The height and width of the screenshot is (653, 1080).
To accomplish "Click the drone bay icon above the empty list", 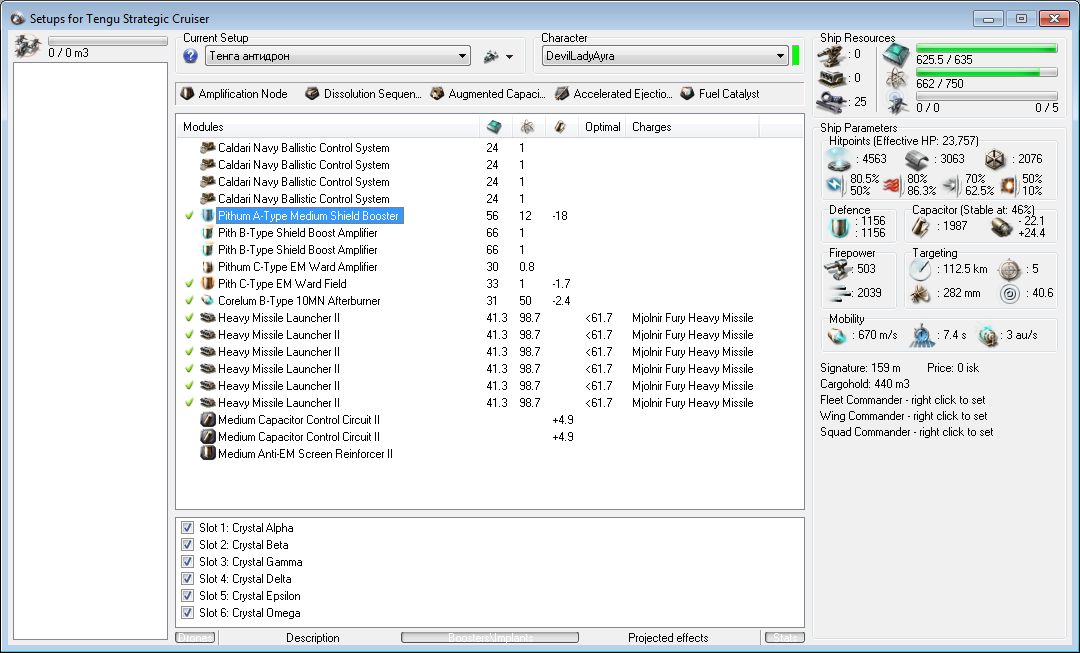I will point(28,46).
